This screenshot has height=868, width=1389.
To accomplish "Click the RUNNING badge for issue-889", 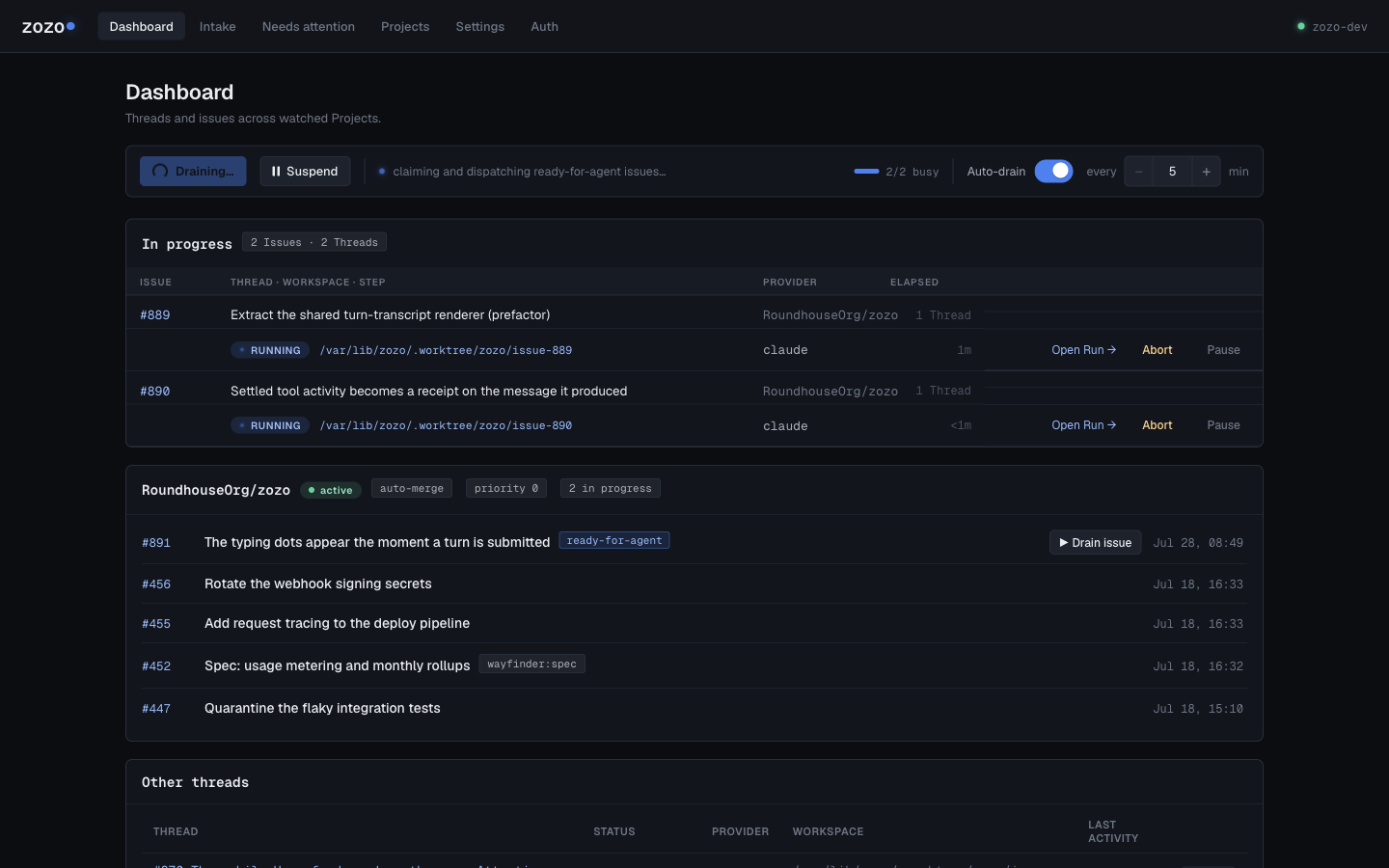I will click(270, 350).
